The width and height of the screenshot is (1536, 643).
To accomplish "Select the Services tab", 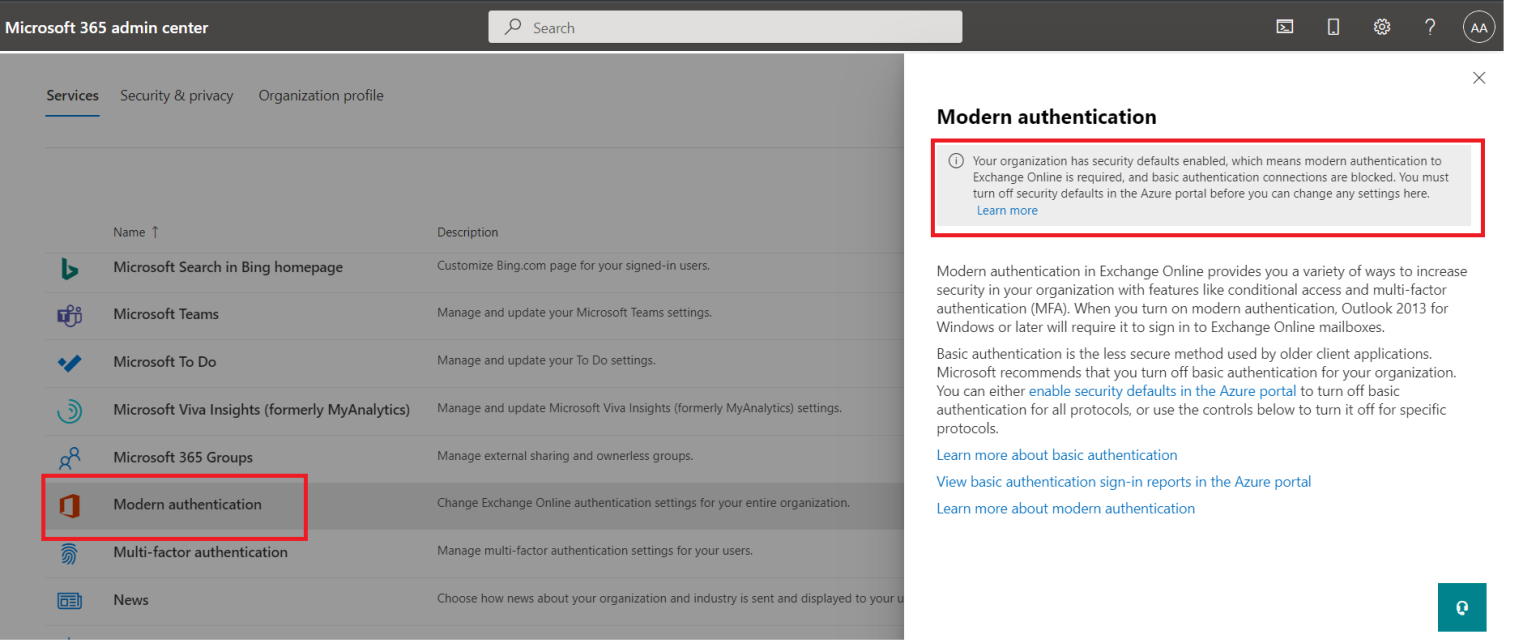I will click(72, 95).
